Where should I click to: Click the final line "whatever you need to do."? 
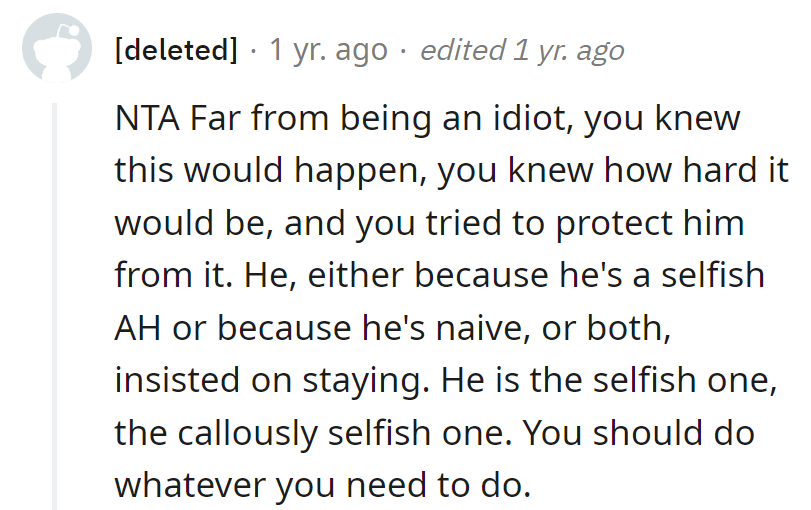coord(320,483)
